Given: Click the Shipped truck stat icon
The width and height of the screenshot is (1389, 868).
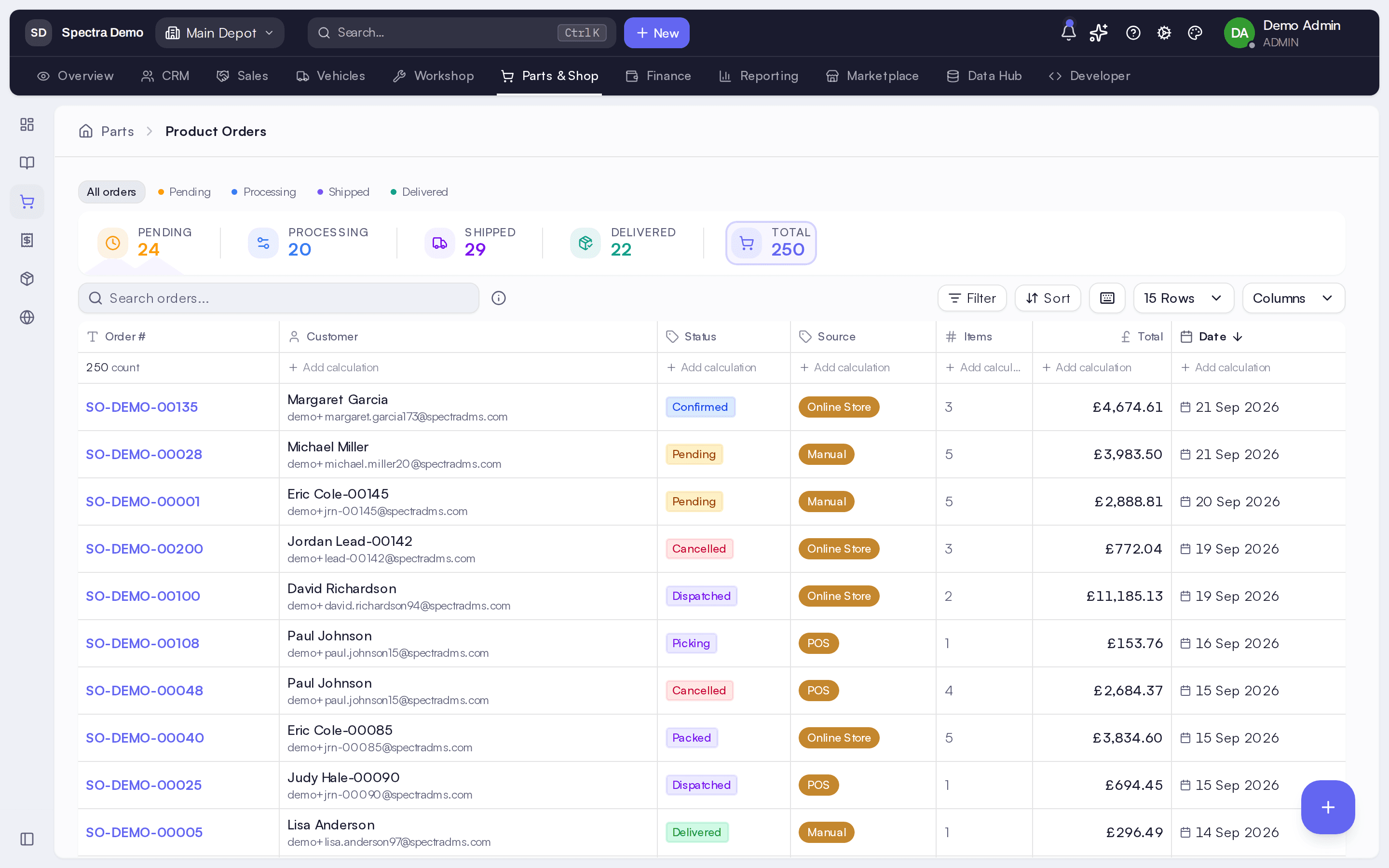Looking at the screenshot, I should click(x=440, y=243).
